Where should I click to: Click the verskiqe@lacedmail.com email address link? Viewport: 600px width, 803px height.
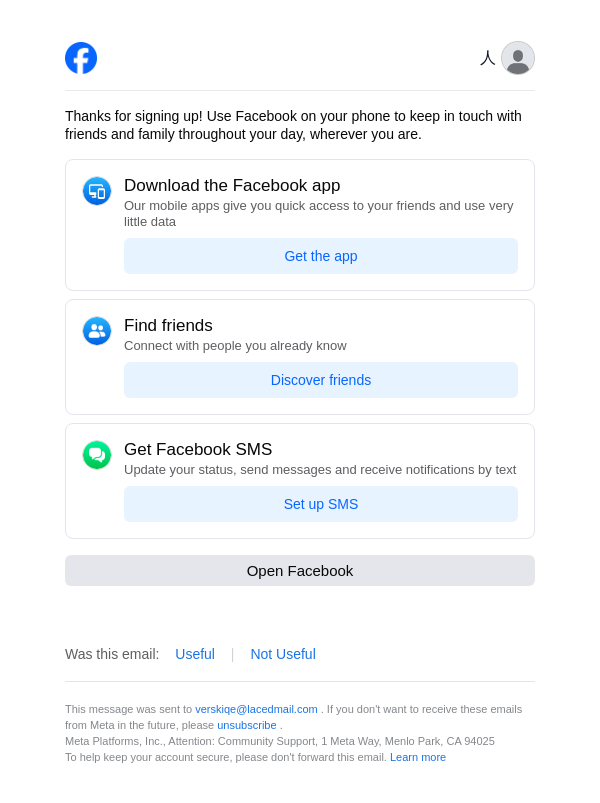[256, 709]
